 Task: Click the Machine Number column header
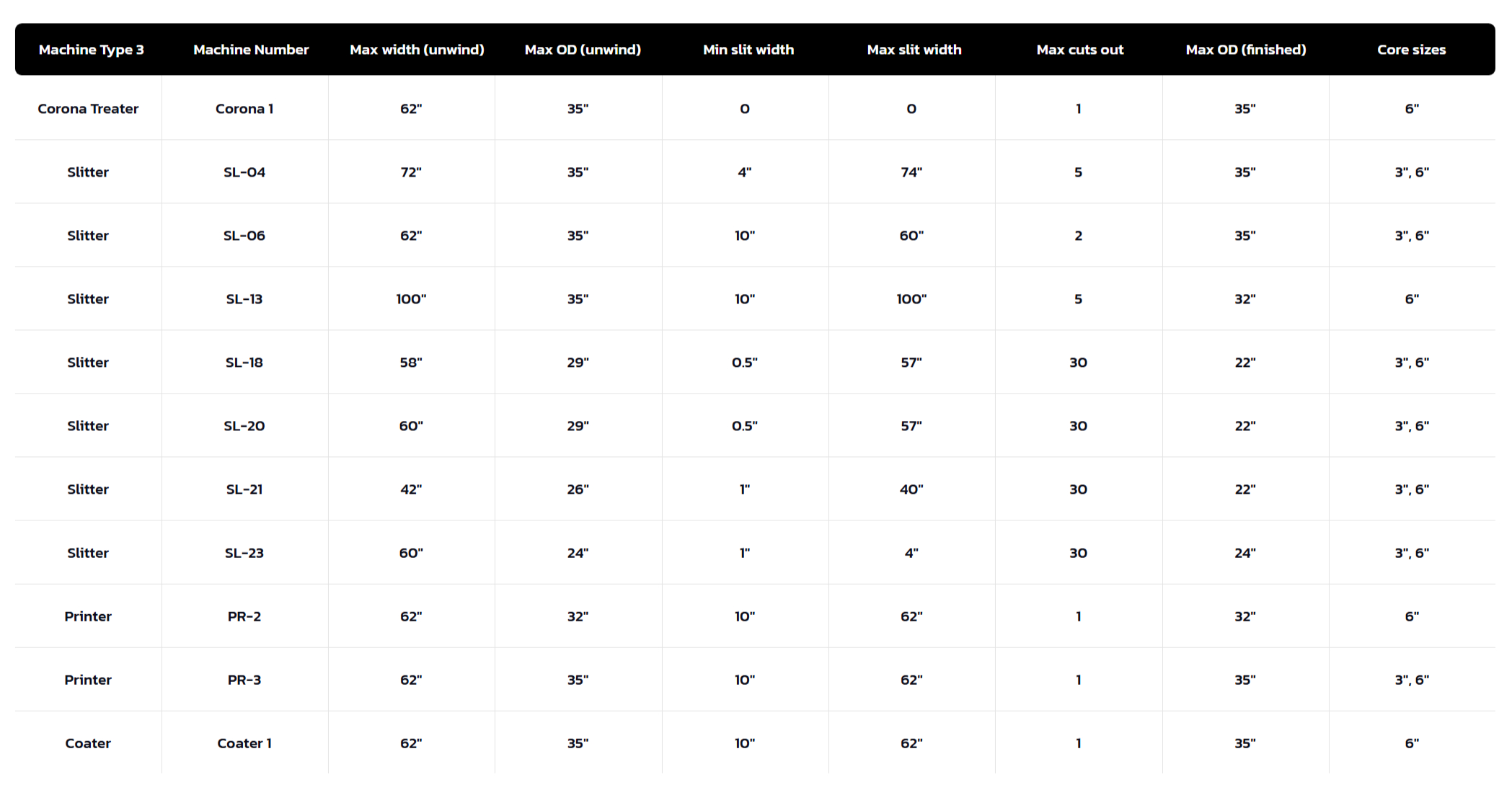(251, 50)
